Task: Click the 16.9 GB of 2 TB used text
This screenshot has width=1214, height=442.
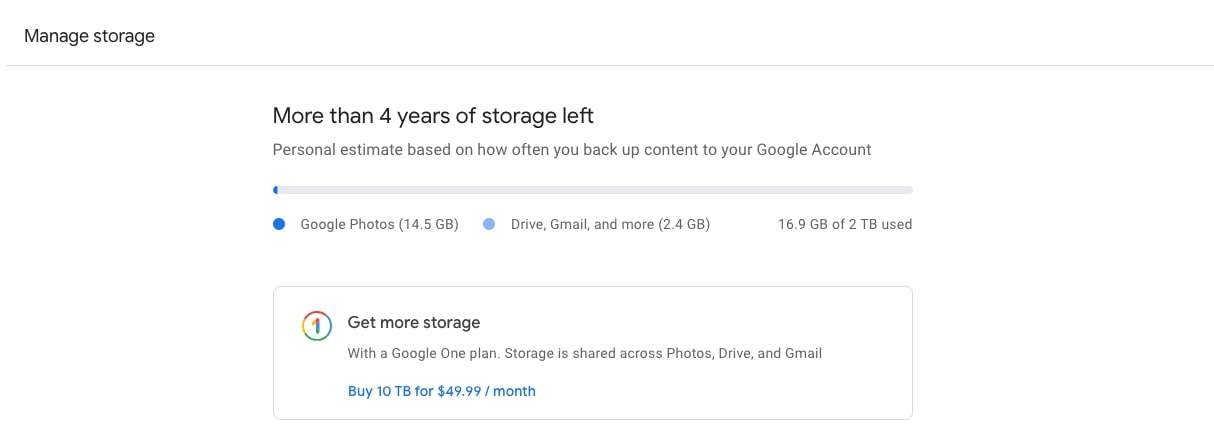Action: pyautogui.click(x=844, y=225)
